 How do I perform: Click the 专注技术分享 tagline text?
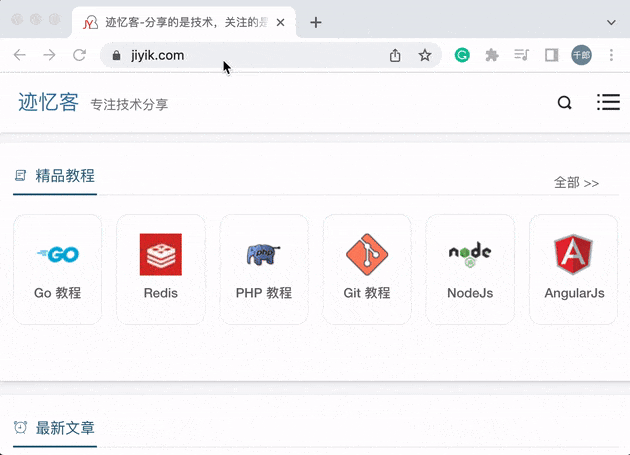click(129, 105)
